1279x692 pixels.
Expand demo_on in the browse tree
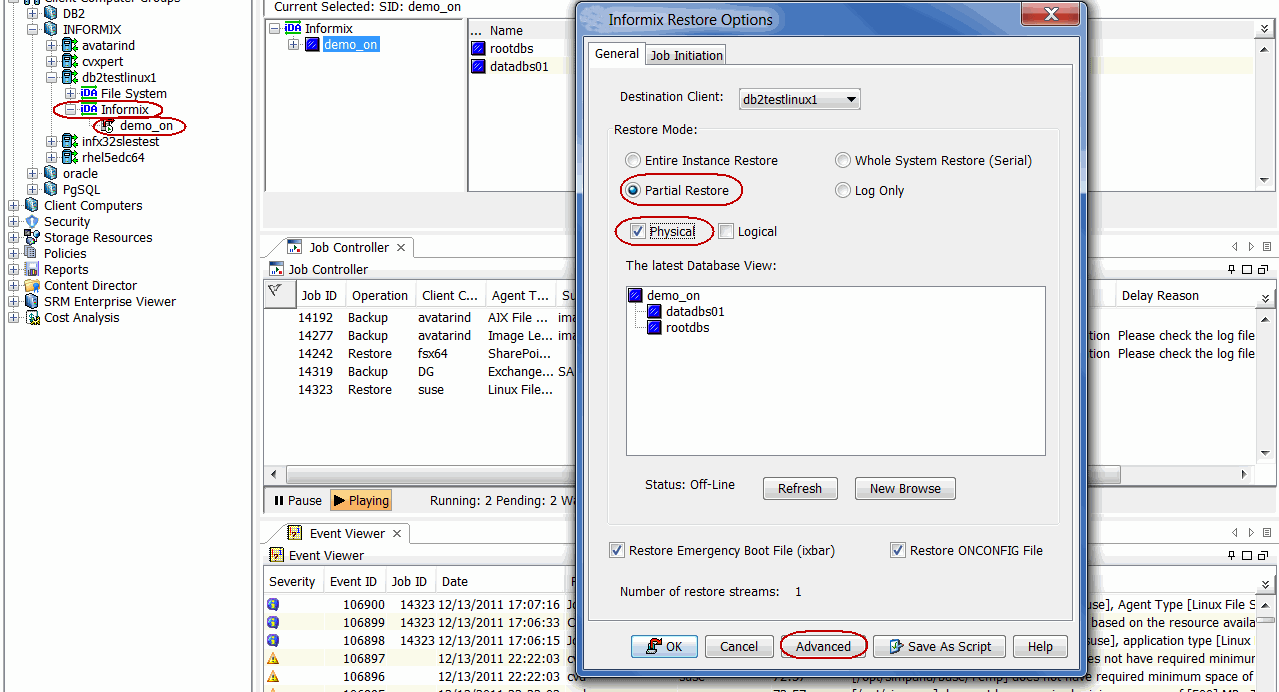[294, 45]
